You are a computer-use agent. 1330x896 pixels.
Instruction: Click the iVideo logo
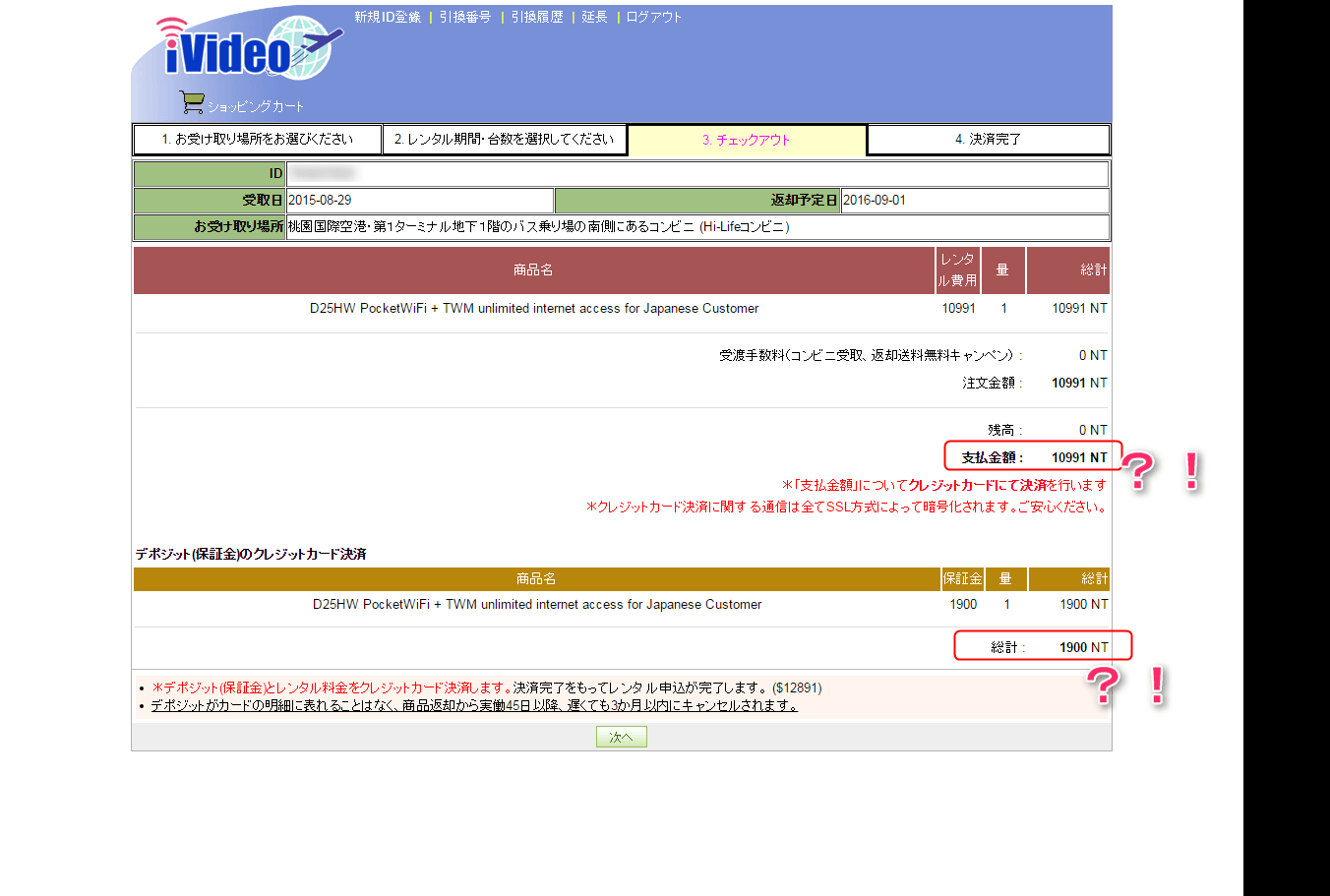pyautogui.click(x=246, y=51)
